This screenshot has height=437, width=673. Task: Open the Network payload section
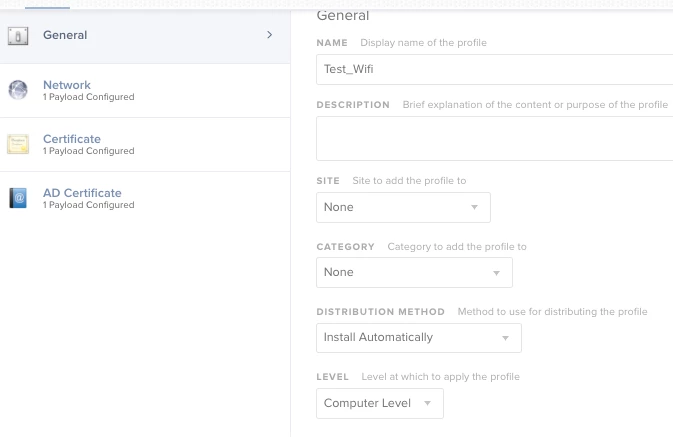coord(145,91)
